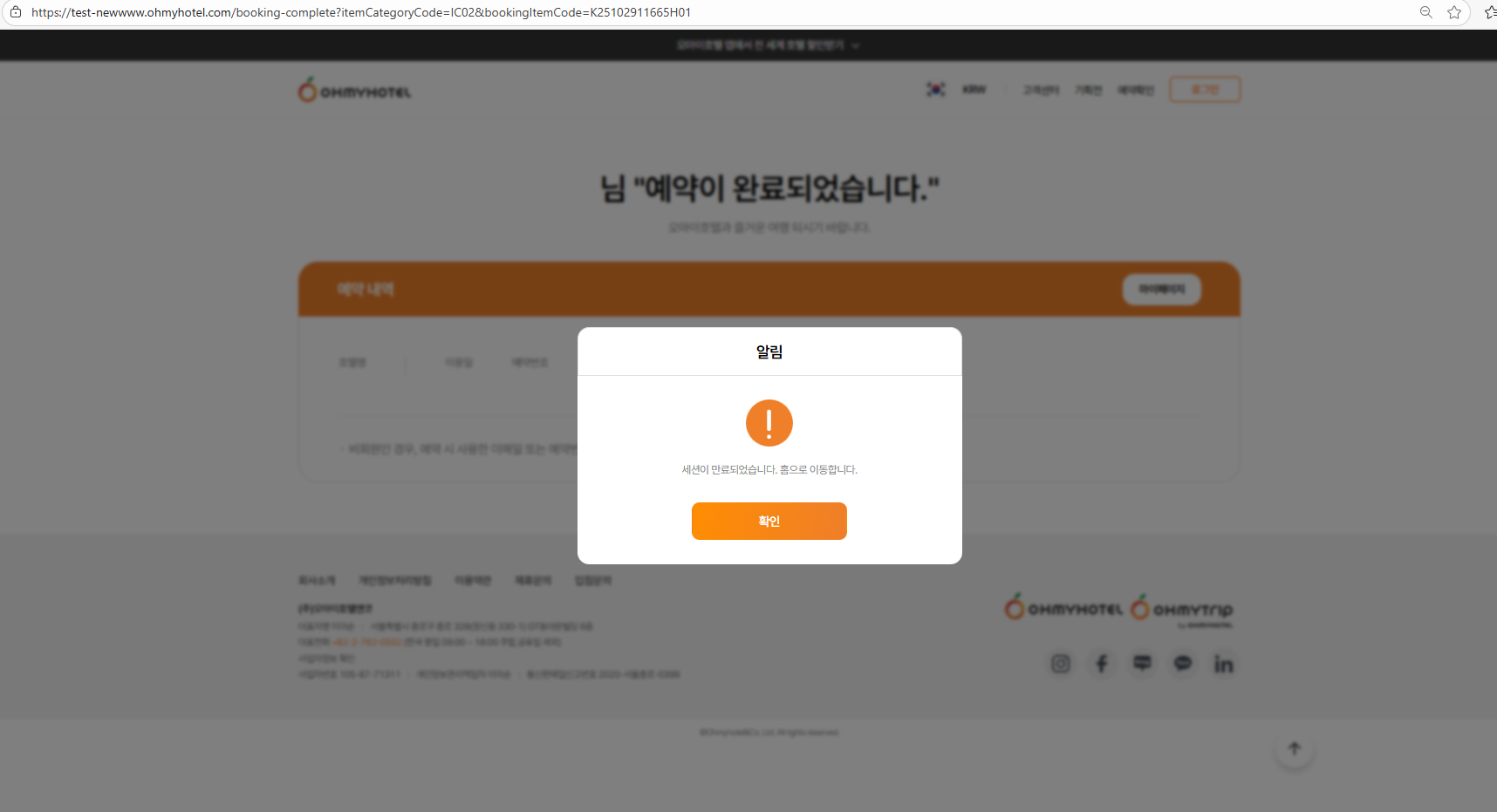This screenshot has width=1497, height=812.
Task: Click the orange exclamation warning icon
Action: pyautogui.click(x=769, y=423)
